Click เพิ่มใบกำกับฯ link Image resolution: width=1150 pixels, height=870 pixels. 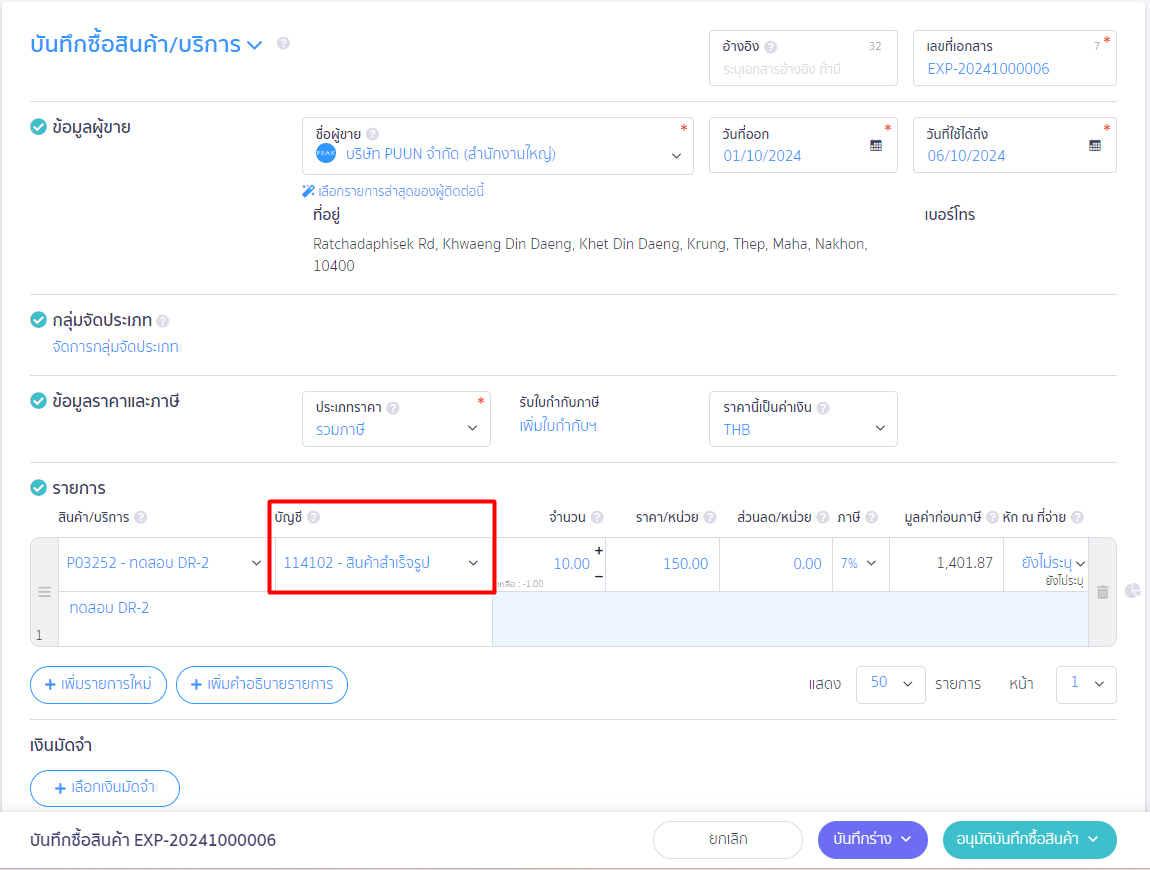[557, 426]
